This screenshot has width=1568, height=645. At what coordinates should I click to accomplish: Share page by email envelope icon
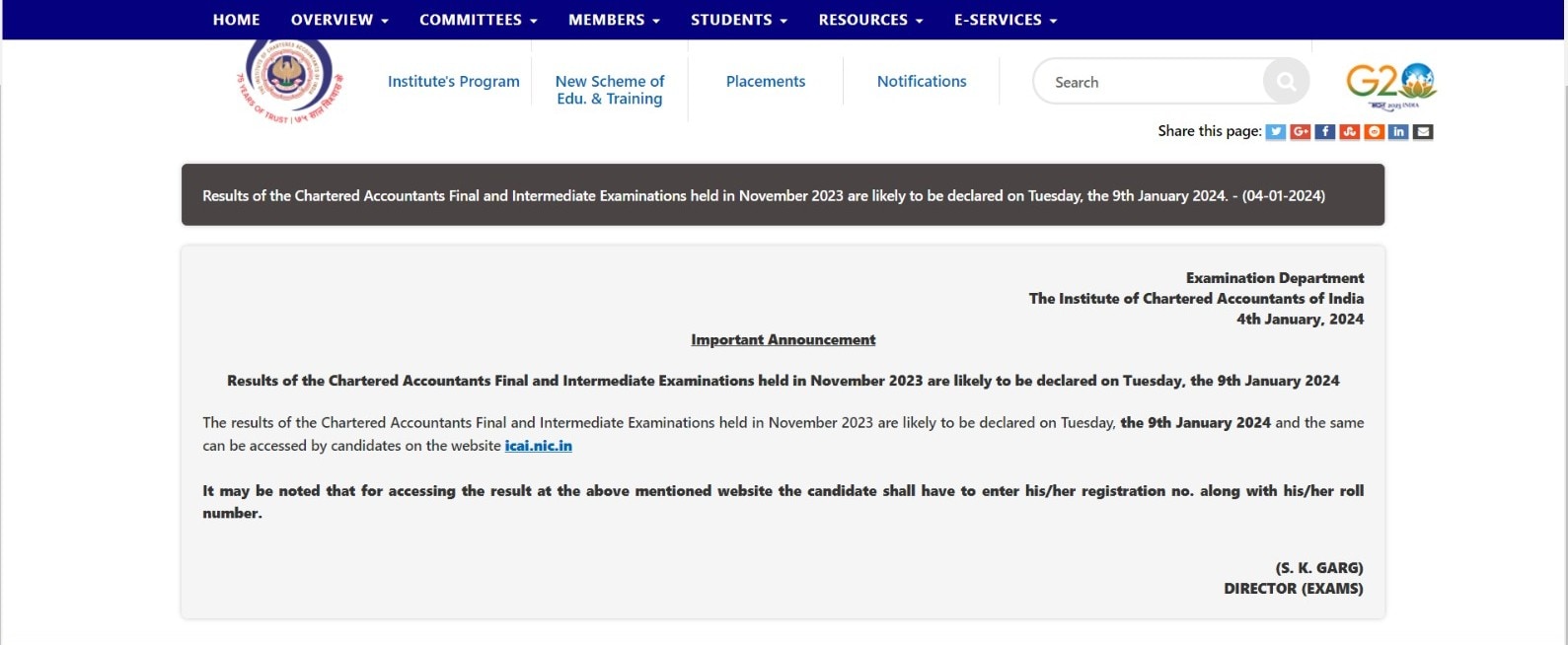pyautogui.click(x=1423, y=132)
